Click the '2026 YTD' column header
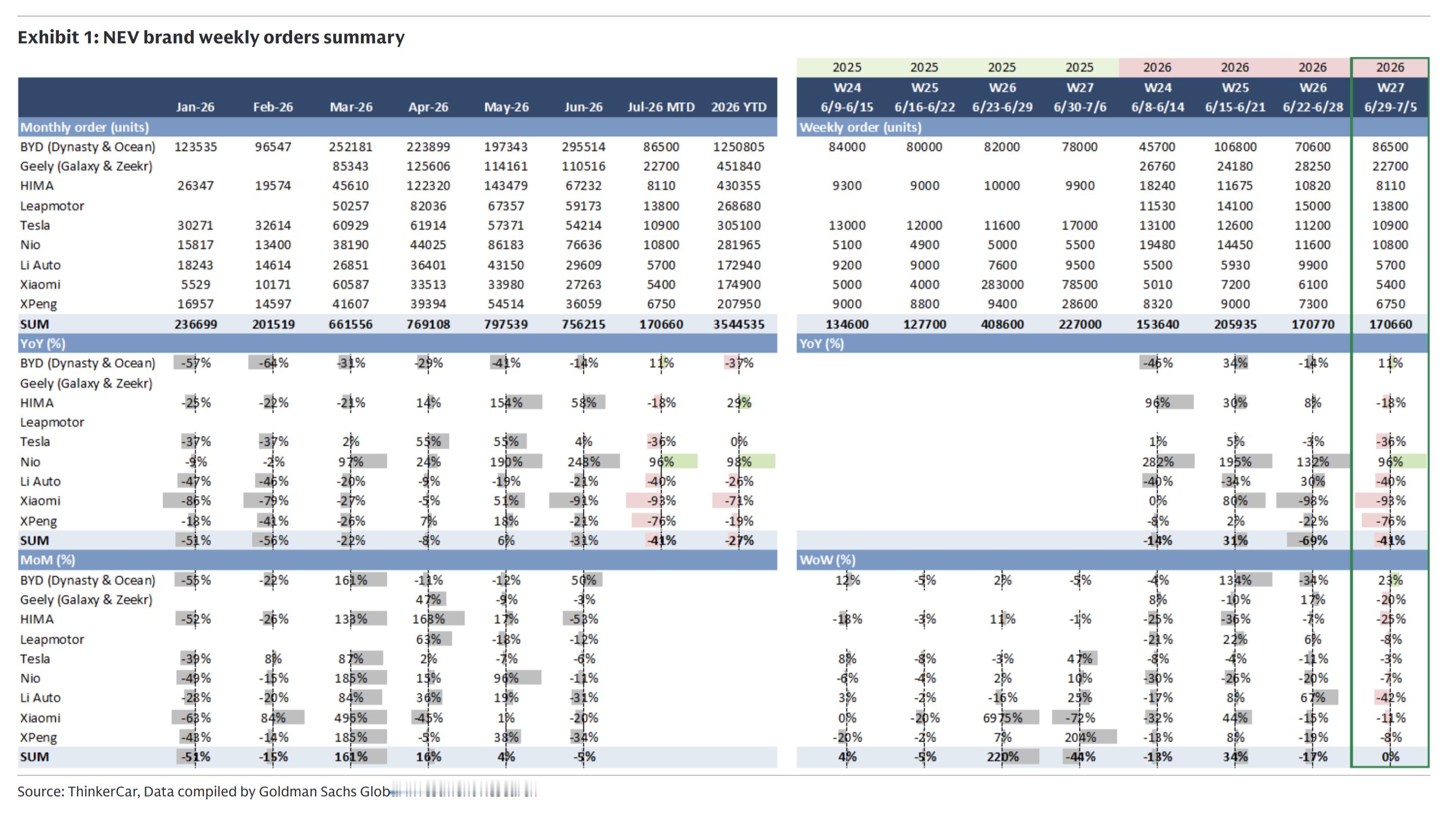This screenshot has width=1456, height=822. coord(739,107)
